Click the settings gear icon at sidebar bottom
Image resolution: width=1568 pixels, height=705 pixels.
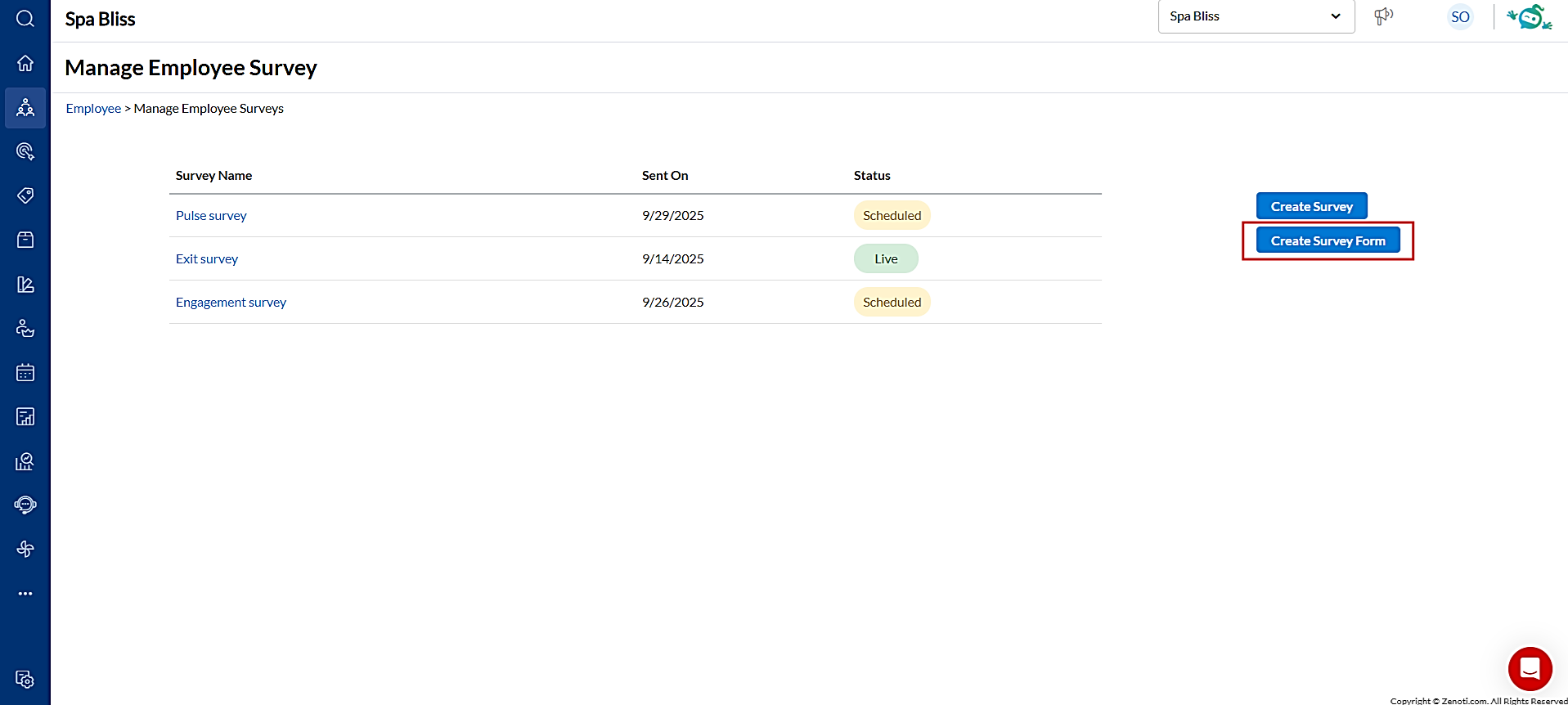tap(25, 680)
